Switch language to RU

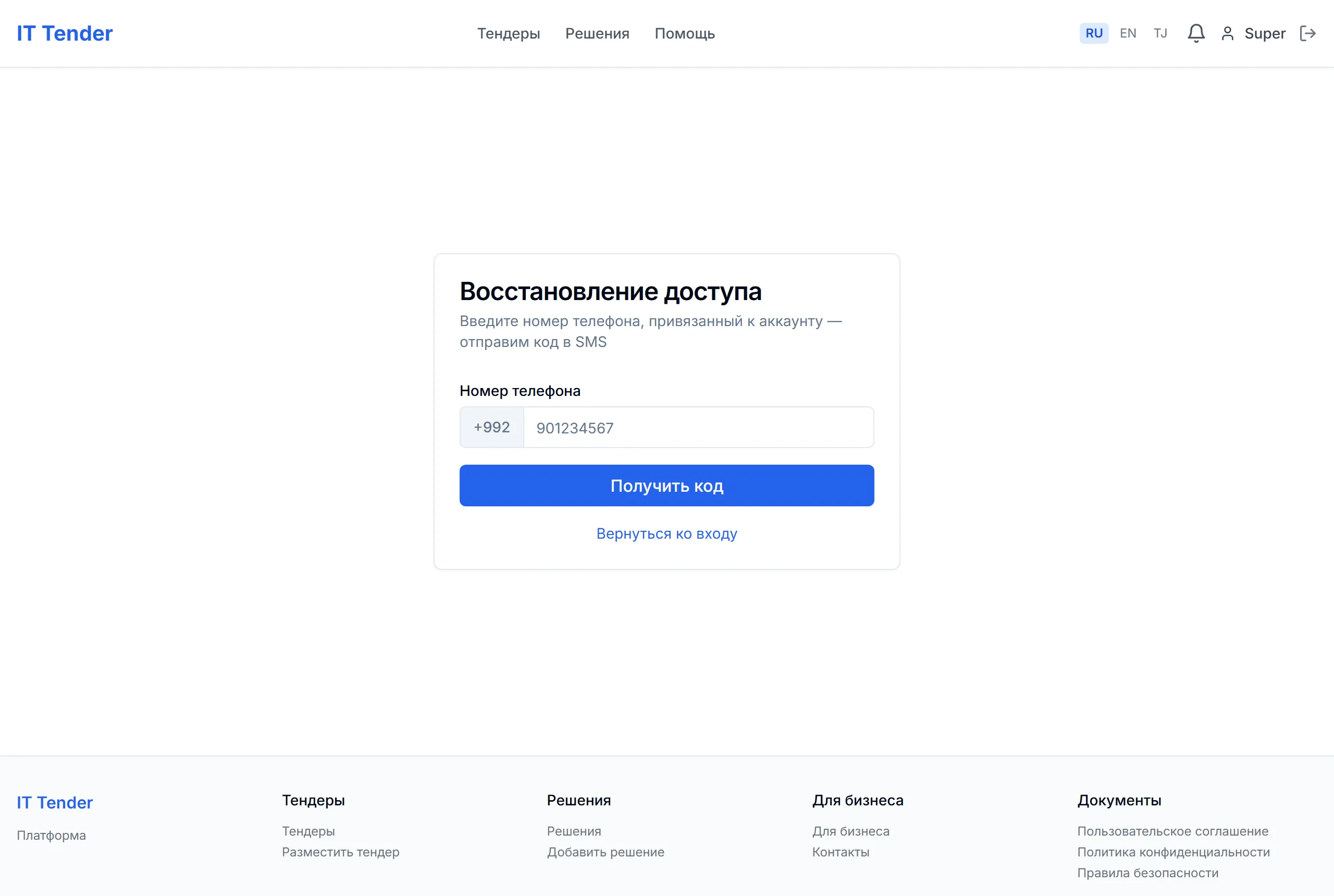(1093, 33)
